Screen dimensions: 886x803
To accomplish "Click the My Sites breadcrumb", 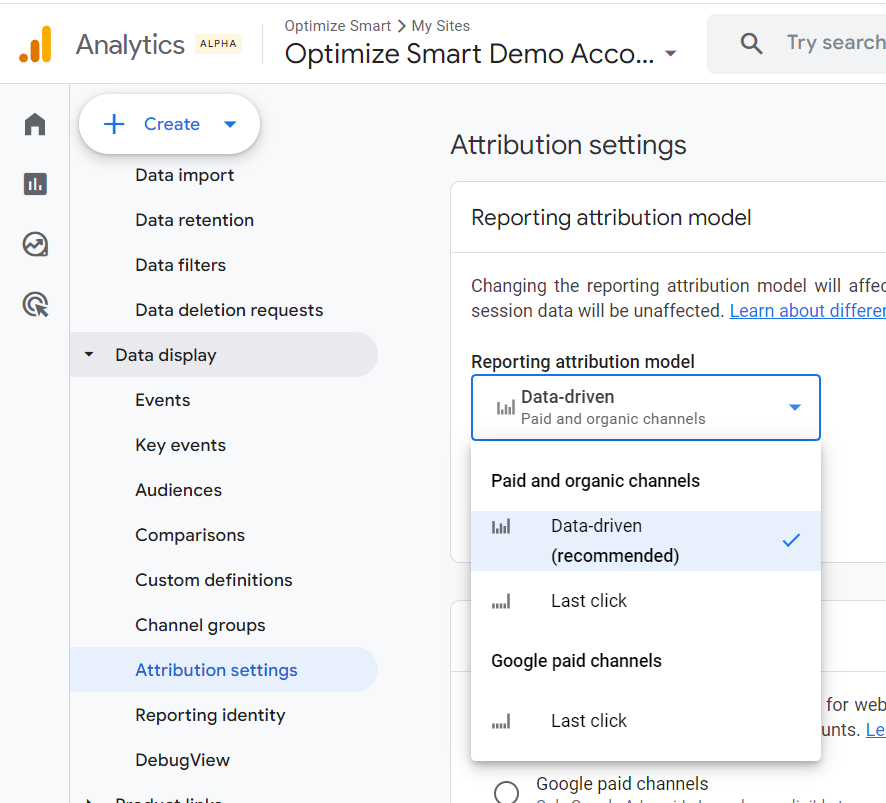I will pyautogui.click(x=440, y=26).
